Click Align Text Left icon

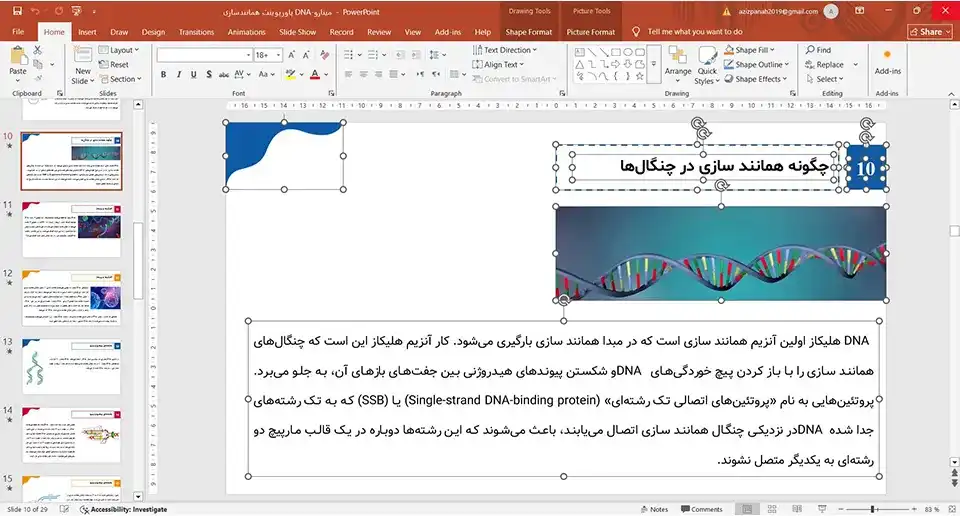348,74
